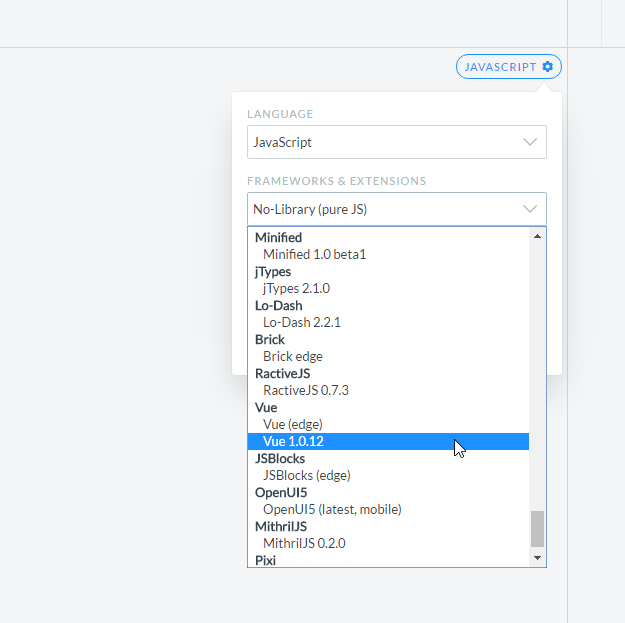This screenshot has width=625, height=623.
Task: Click the framework list scrollbar thumb
Action: tap(537, 529)
